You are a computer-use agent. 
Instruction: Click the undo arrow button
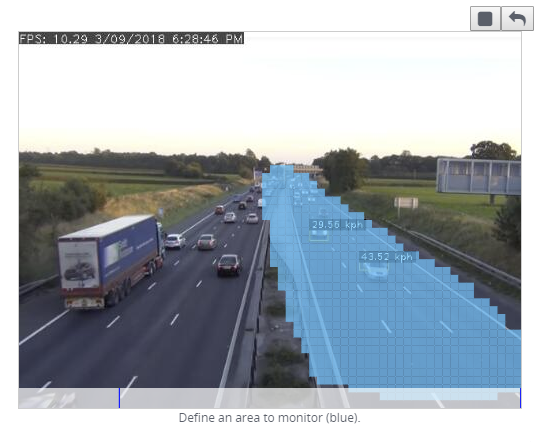517,19
